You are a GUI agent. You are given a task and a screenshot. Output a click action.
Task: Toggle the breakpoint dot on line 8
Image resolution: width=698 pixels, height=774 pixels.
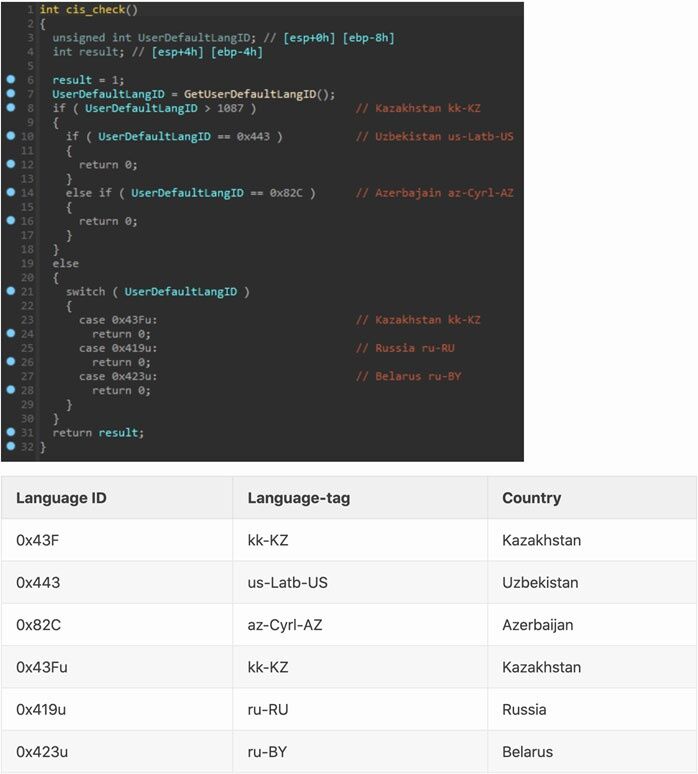tap(11, 108)
